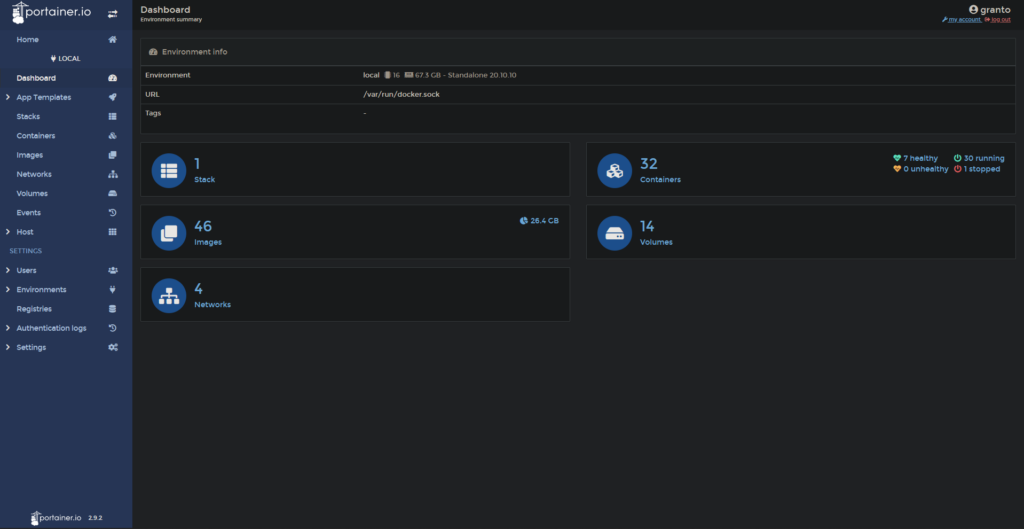Image resolution: width=1024 pixels, height=529 pixels.
Task: Open Images in the sidebar
Action: click(x=30, y=155)
